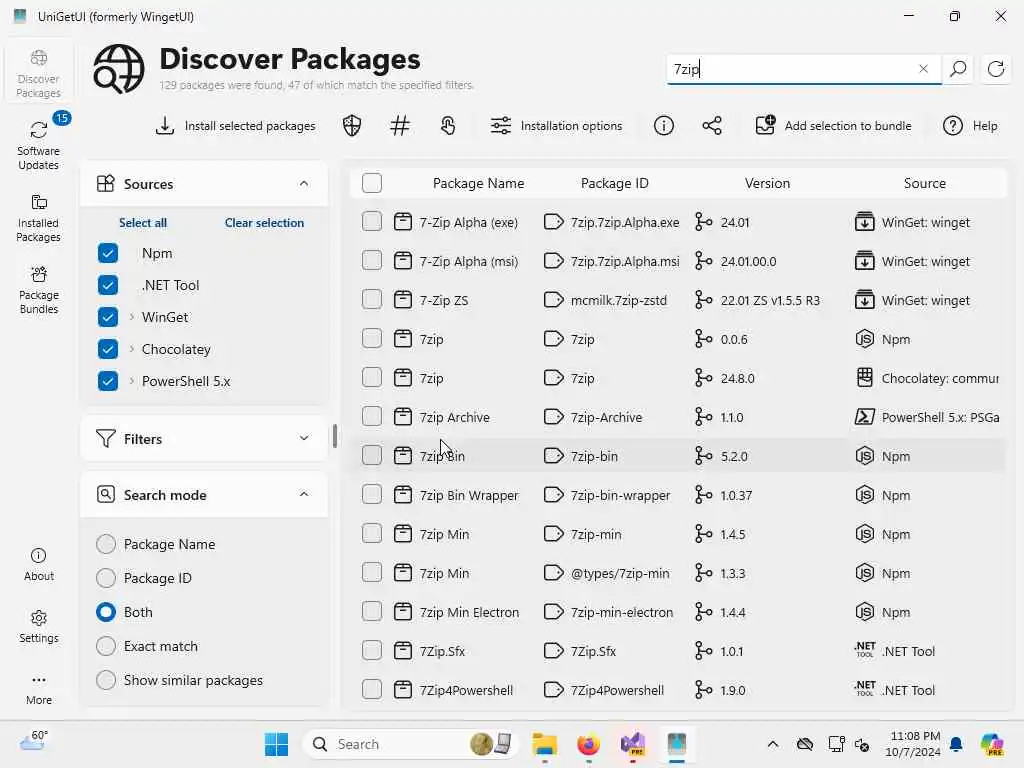This screenshot has width=1024, height=768.
Task: Sort by Package Name column
Action: click(x=478, y=184)
